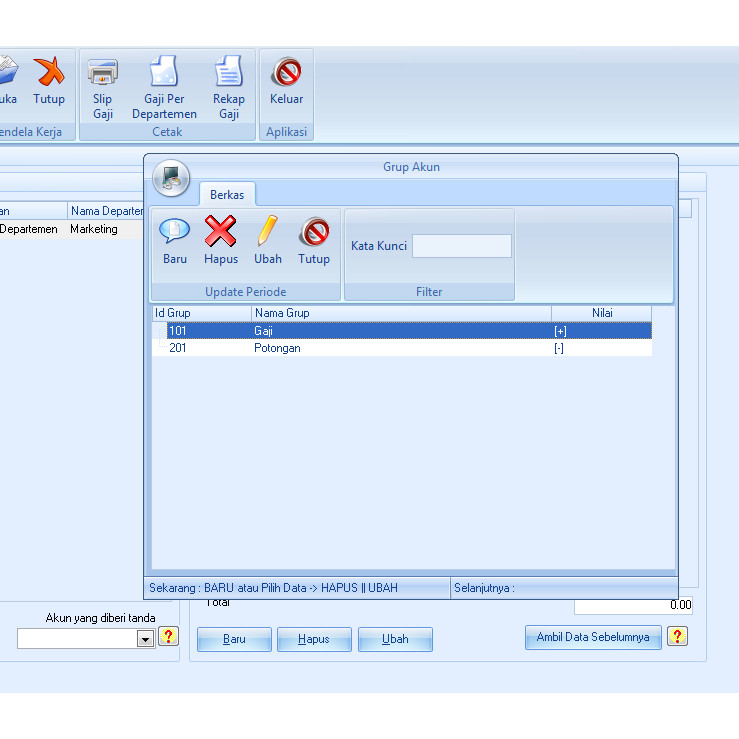Image resolution: width=739 pixels, height=739 pixels.
Task: Click the Gaji group name cell
Action: click(263, 331)
